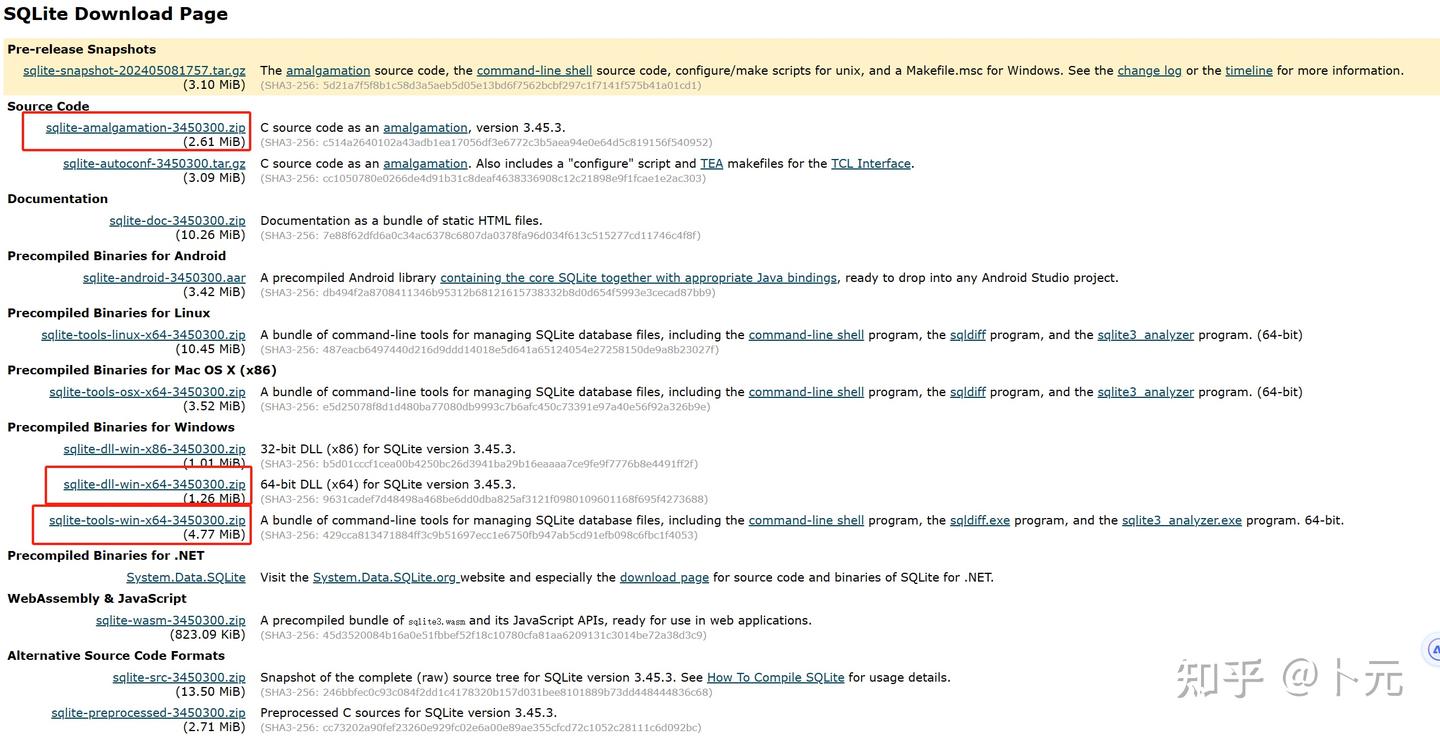The height and width of the screenshot is (737, 1440).
Task: View the timeline for more information
Action: [x=1248, y=70]
